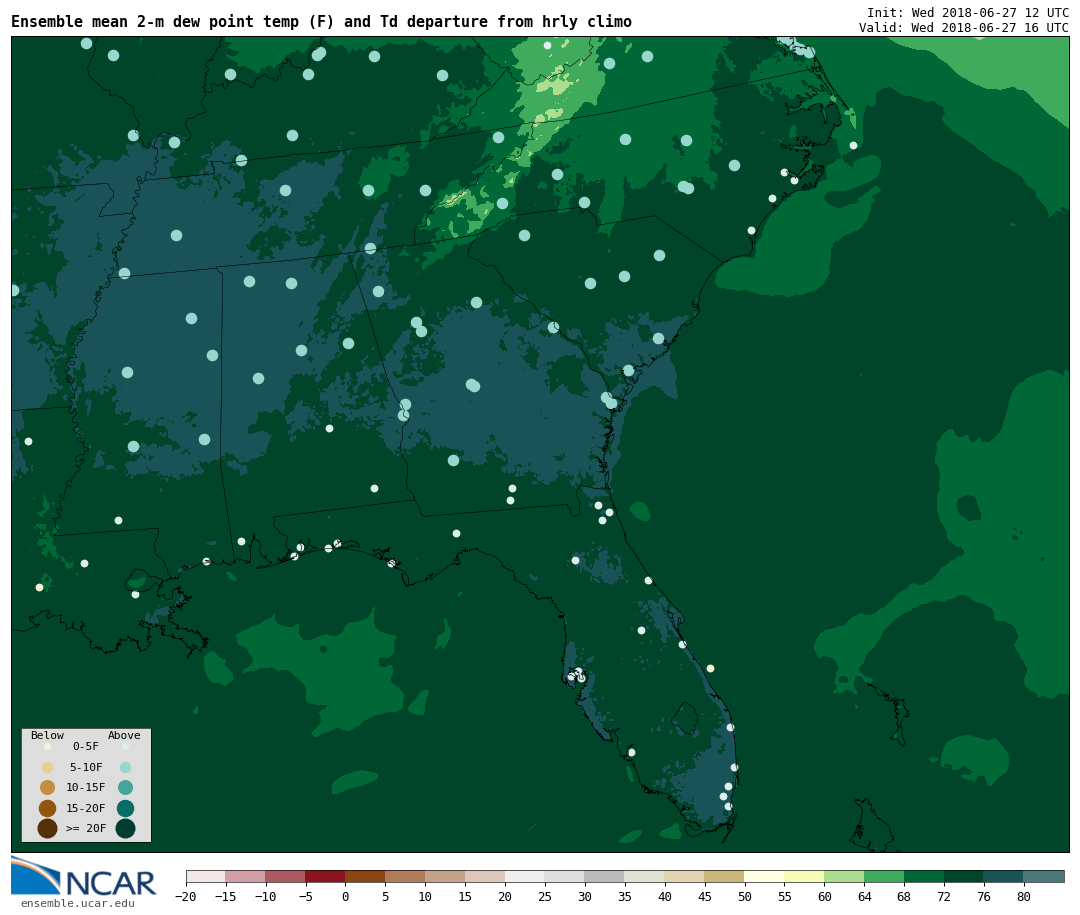Click the light green swatch between 60 and 64
Screen dimensions: 1080x915
tap(844, 876)
